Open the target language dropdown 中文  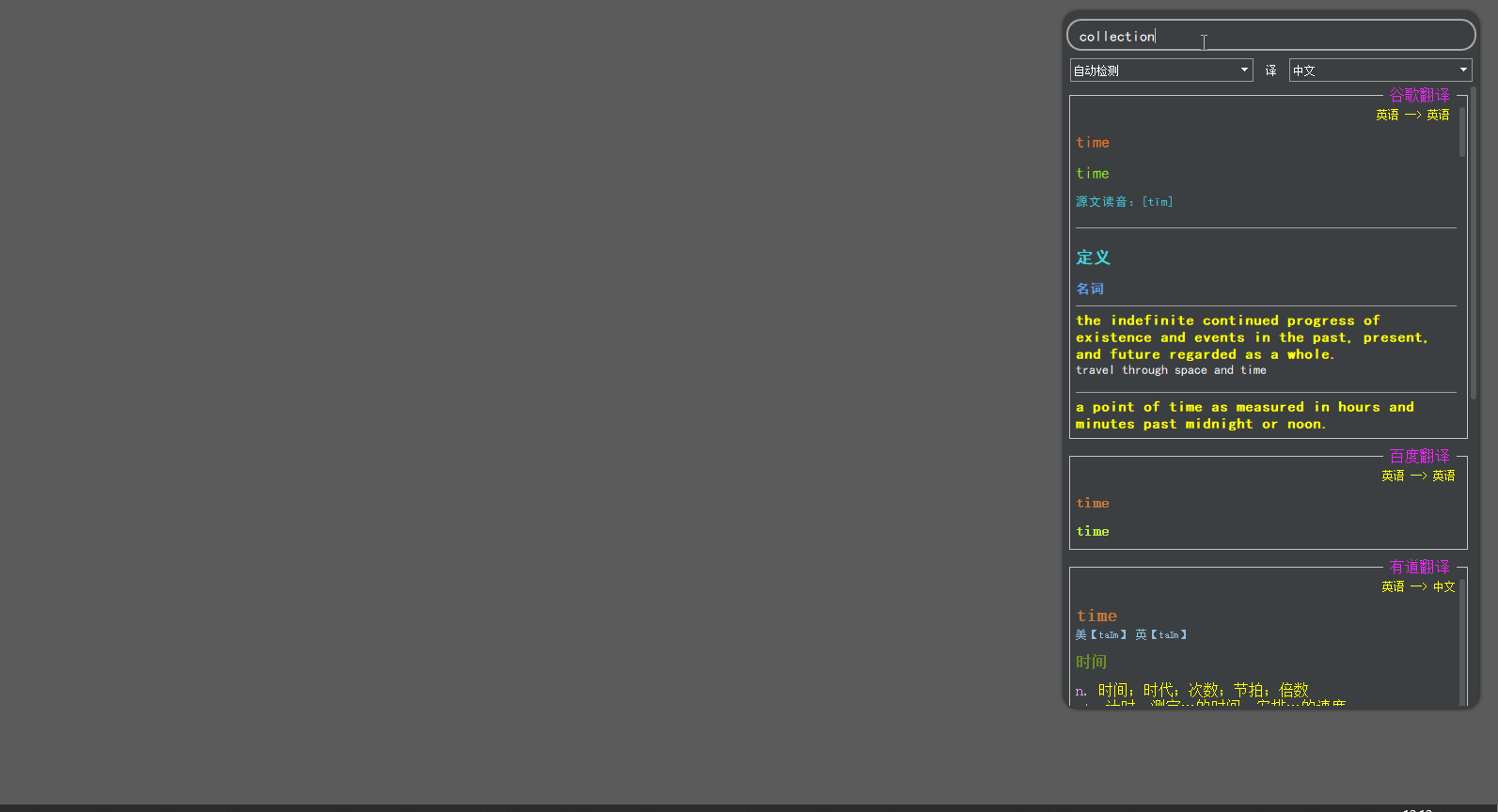click(1380, 70)
